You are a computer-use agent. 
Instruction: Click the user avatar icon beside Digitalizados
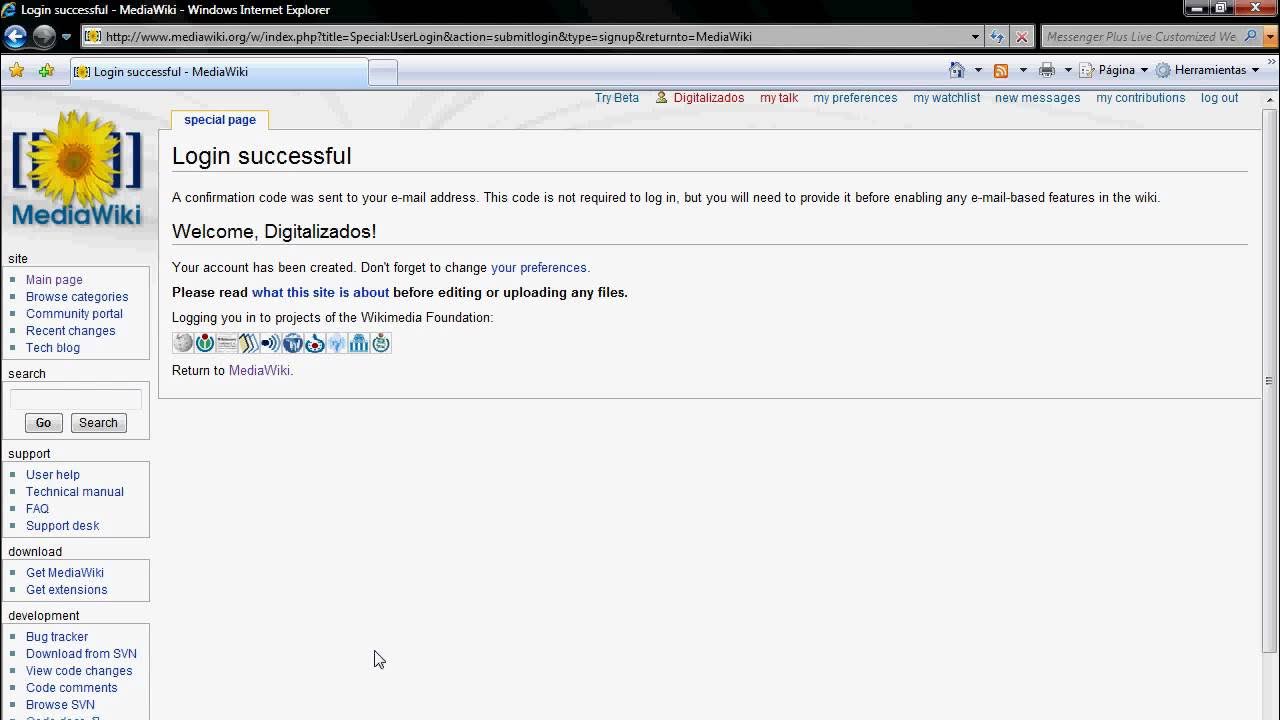click(x=661, y=98)
